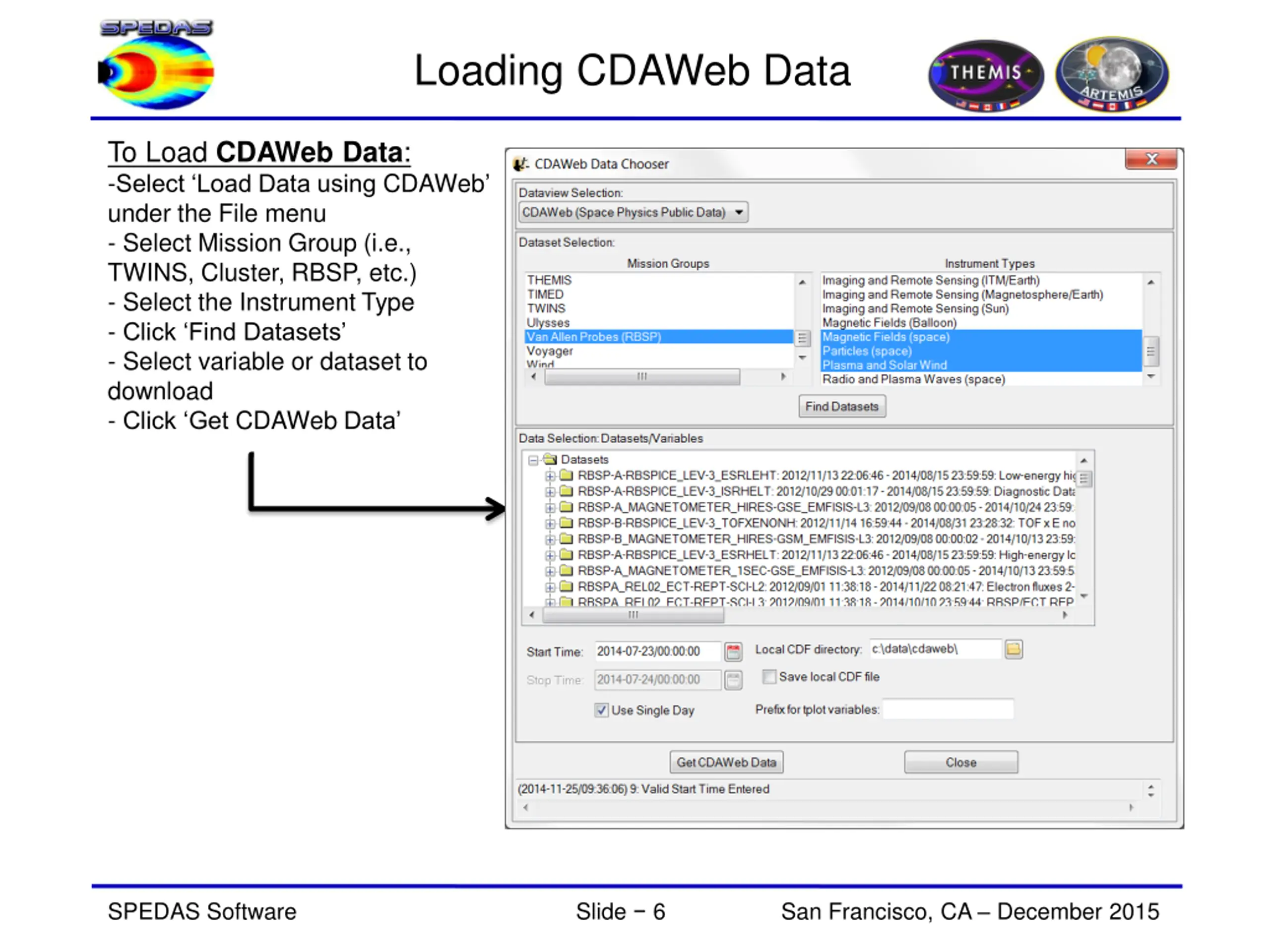Expand RBSP-A_MAGNETOMETER_1SEC-GSE_EMFISIS-L3 dataset
This screenshot has width=1270, height=952.
tap(550, 571)
